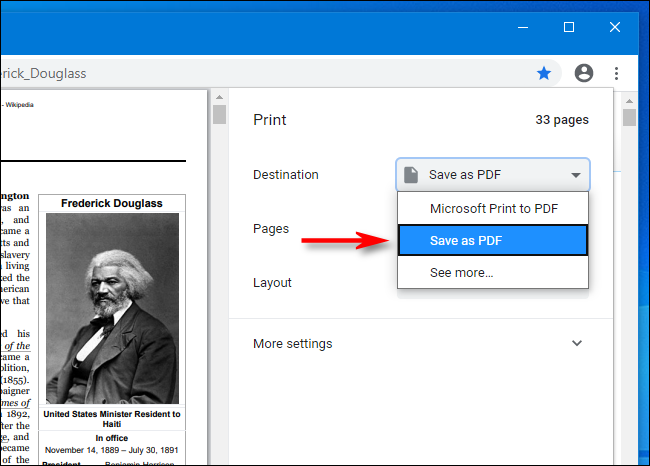Select Microsoft Print to PDF option
This screenshot has width=650, height=466.
[x=493, y=208]
